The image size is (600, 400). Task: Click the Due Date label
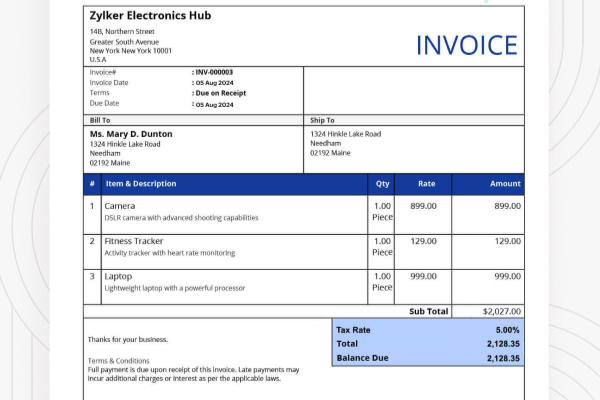pyautogui.click(x=104, y=103)
